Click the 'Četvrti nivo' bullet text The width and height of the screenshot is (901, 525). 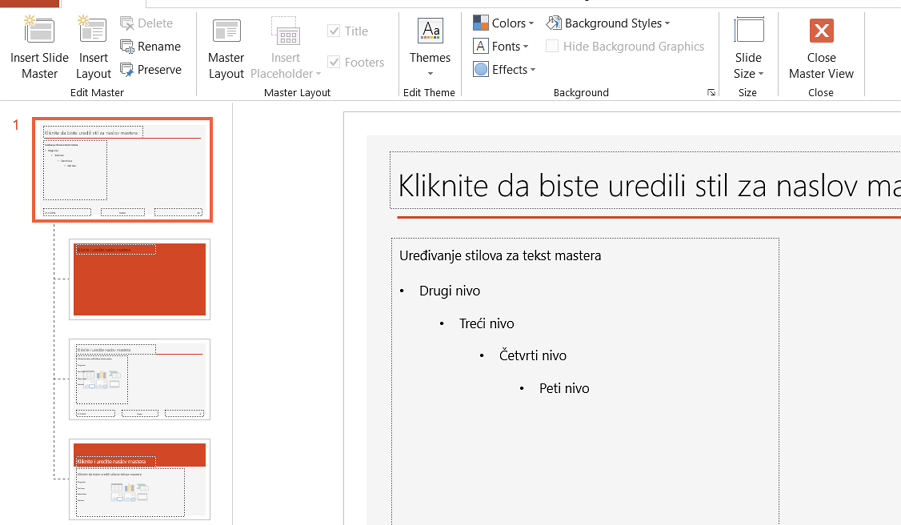click(533, 356)
